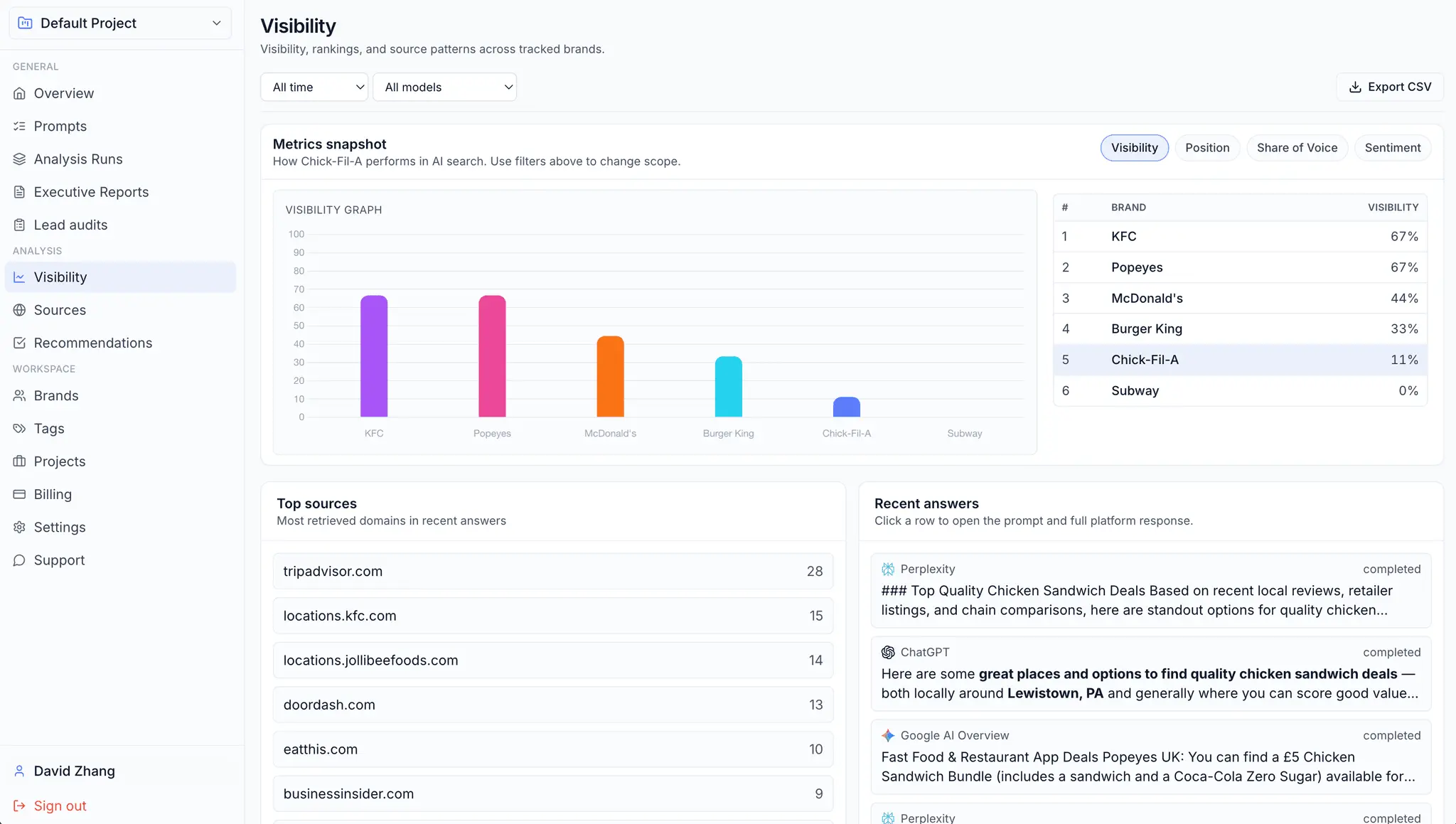Select the tripadvisor.com source row

pyautogui.click(x=553, y=572)
